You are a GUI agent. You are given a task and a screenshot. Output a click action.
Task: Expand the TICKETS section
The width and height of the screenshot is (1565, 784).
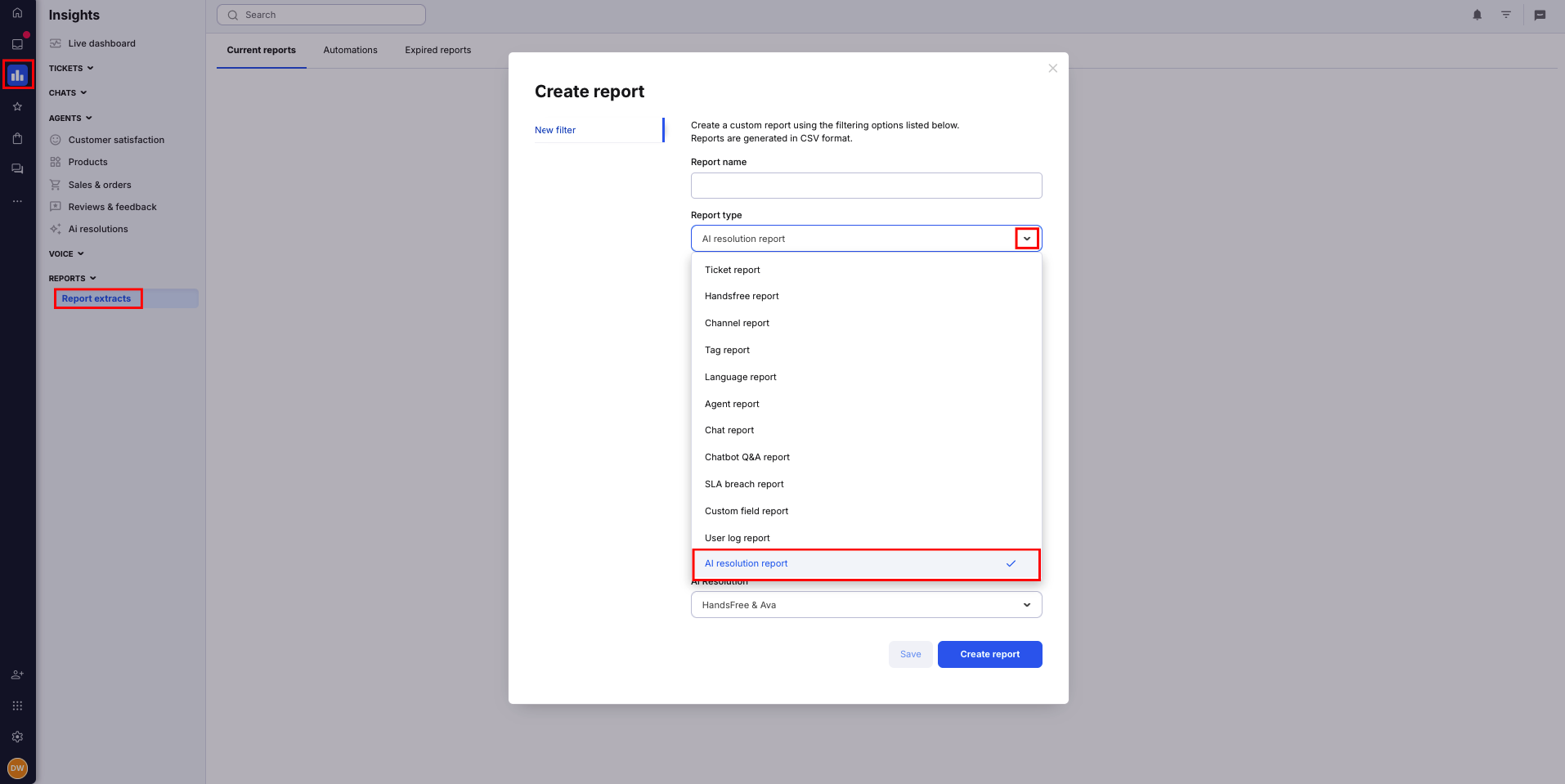click(71, 69)
